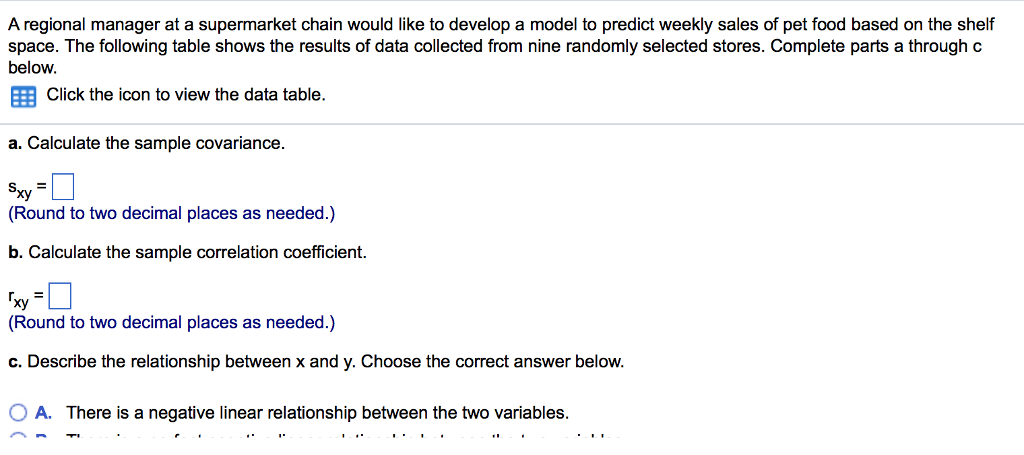
Task: Click the bold 'A.' choice letter
Action: pos(44,413)
